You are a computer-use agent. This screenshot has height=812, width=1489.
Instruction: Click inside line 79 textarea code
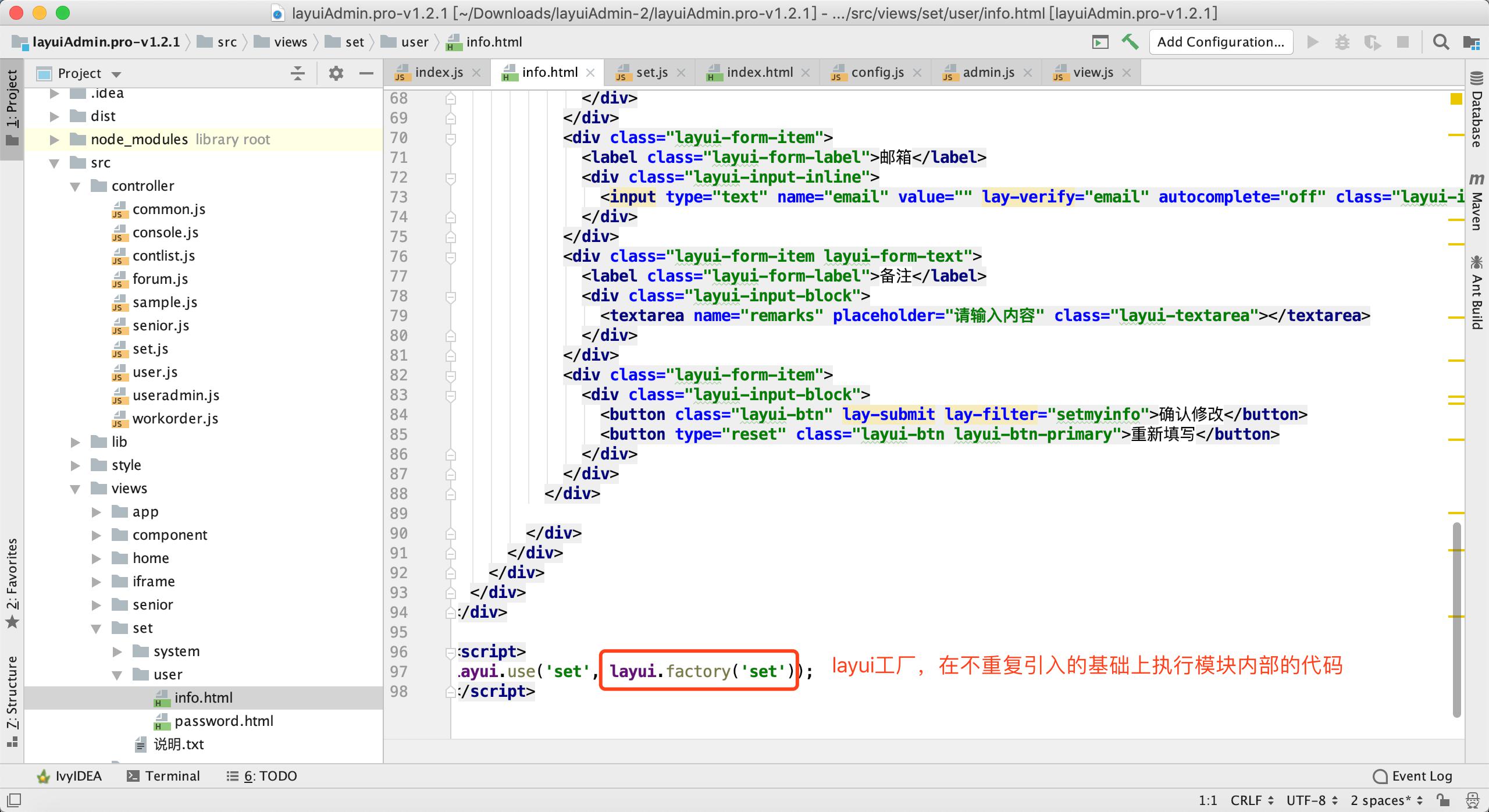[x=985, y=316]
